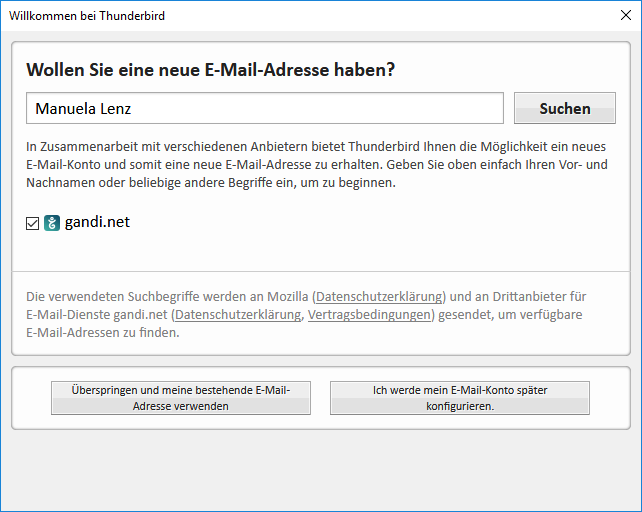Open gandi.net Datenschutzerklärung link
This screenshot has width=642, height=512.
pyautogui.click(x=238, y=315)
